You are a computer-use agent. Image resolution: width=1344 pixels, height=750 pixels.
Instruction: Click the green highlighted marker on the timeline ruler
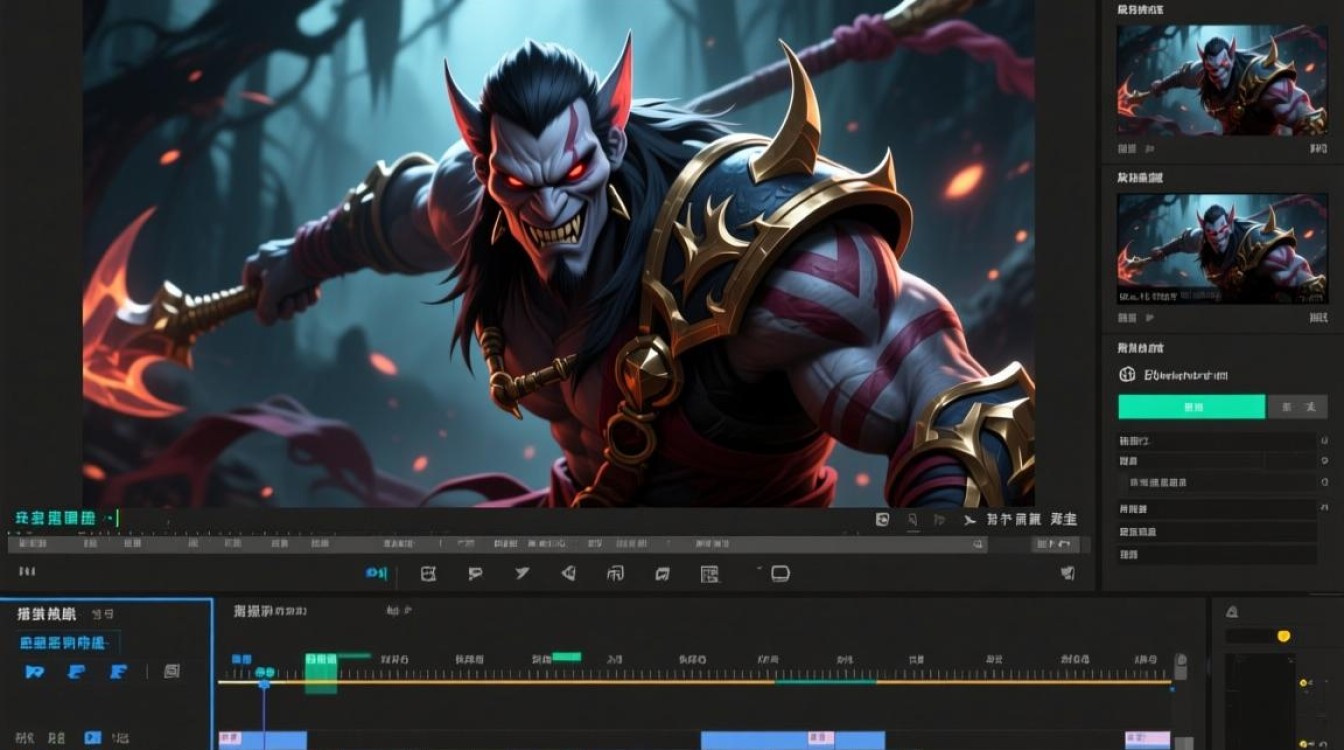pos(321,673)
